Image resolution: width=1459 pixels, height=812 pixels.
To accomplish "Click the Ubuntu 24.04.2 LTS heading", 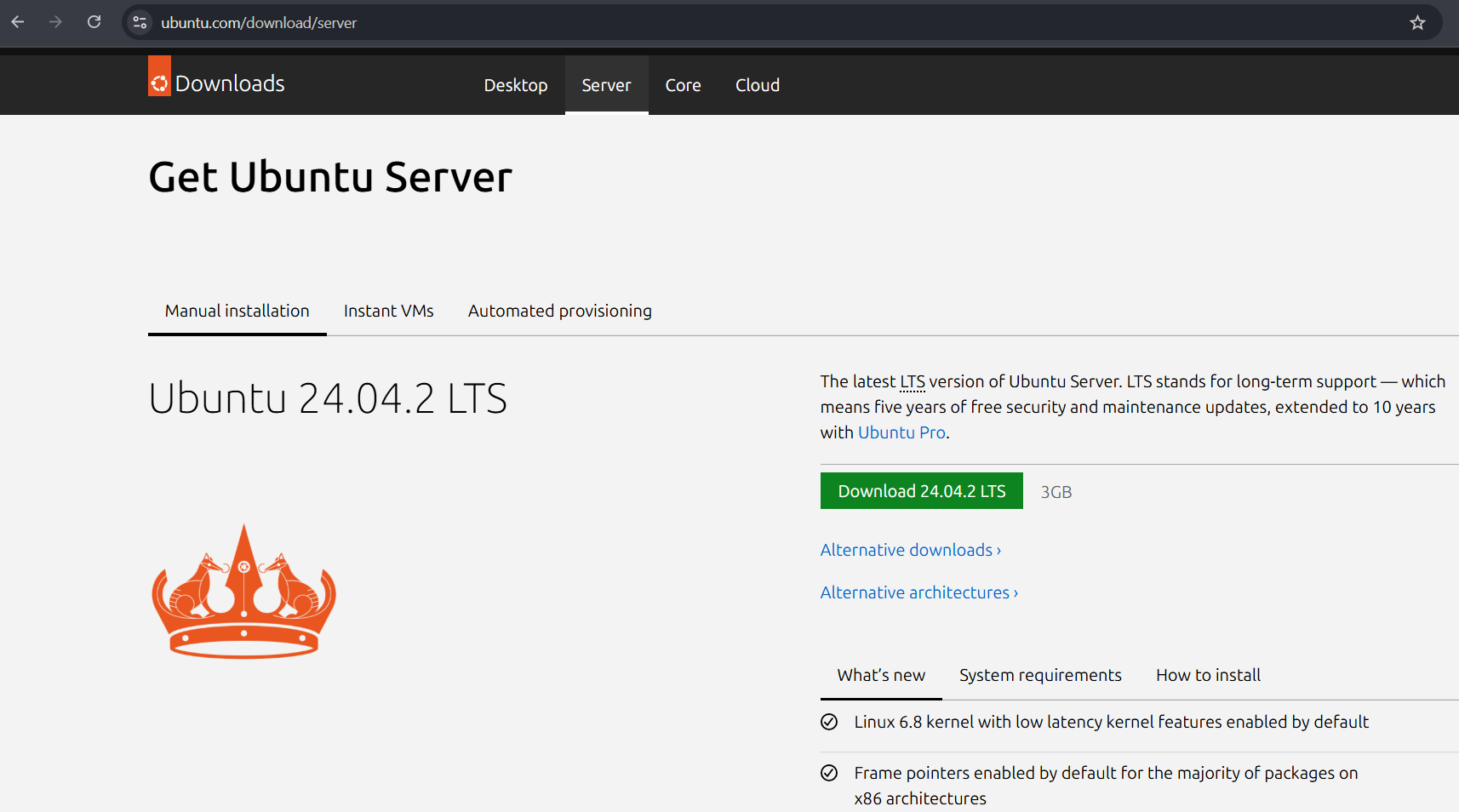I will (328, 398).
